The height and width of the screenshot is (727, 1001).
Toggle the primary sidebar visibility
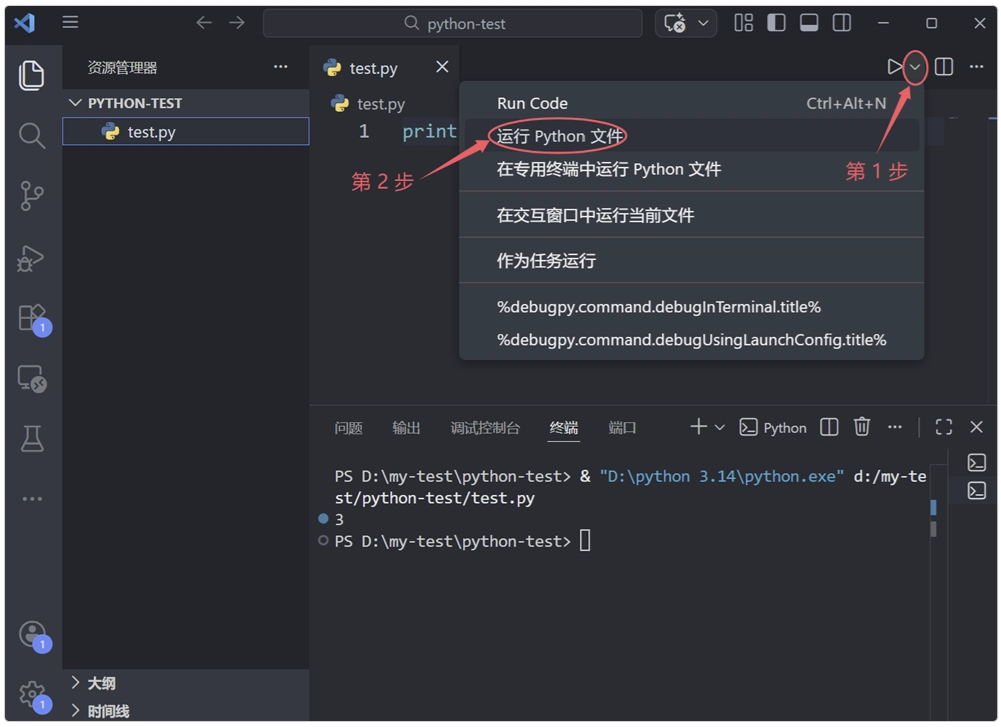776,22
